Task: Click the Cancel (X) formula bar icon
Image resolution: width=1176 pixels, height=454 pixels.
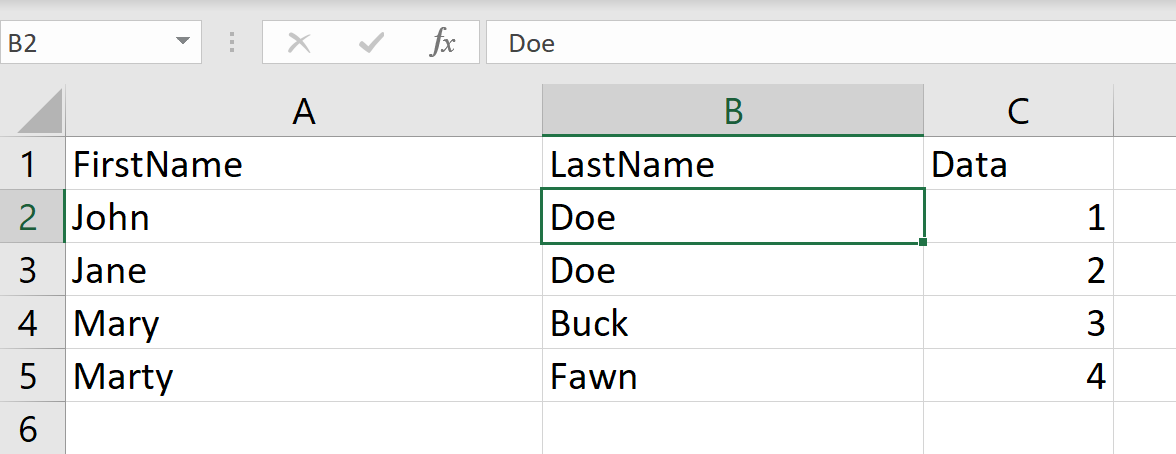Action: tap(298, 43)
